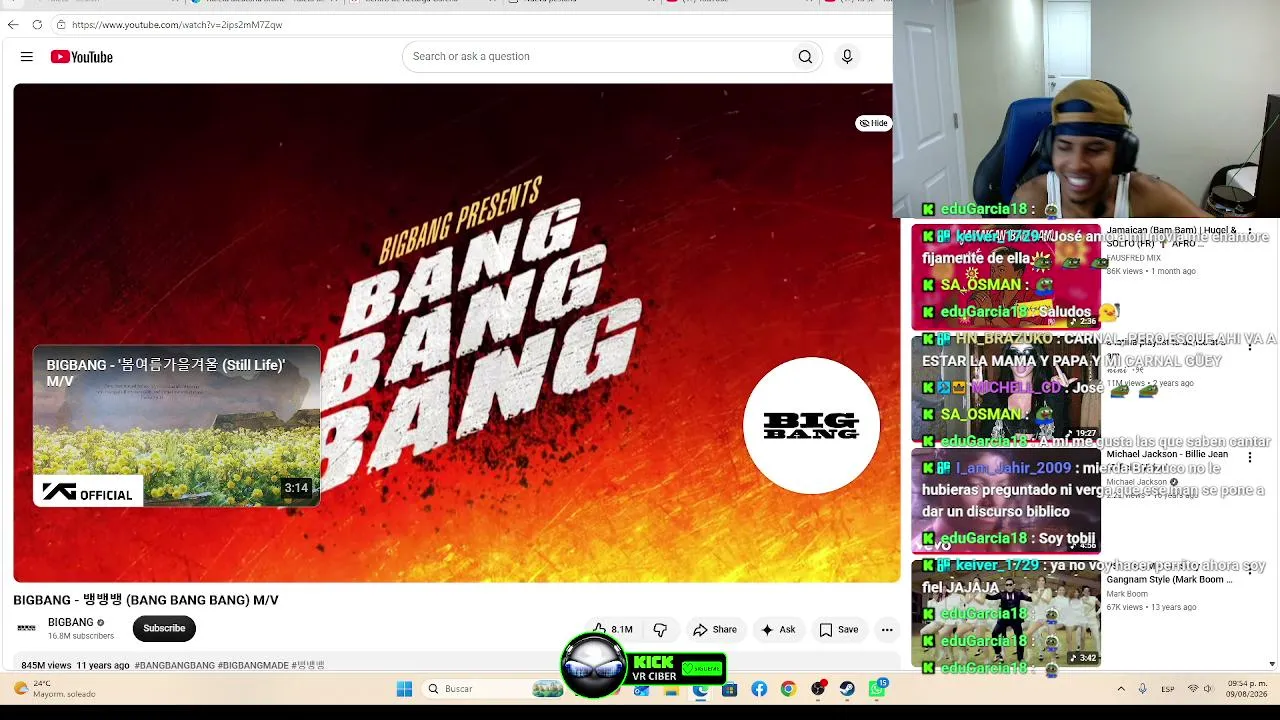Open the YouTube guide hamburger menu
The width and height of the screenshot is (1280, 720).
coord(27,57)
